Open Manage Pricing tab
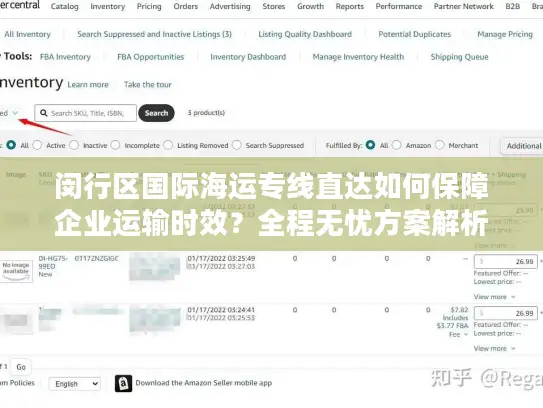543x408 pixels. 505,34
